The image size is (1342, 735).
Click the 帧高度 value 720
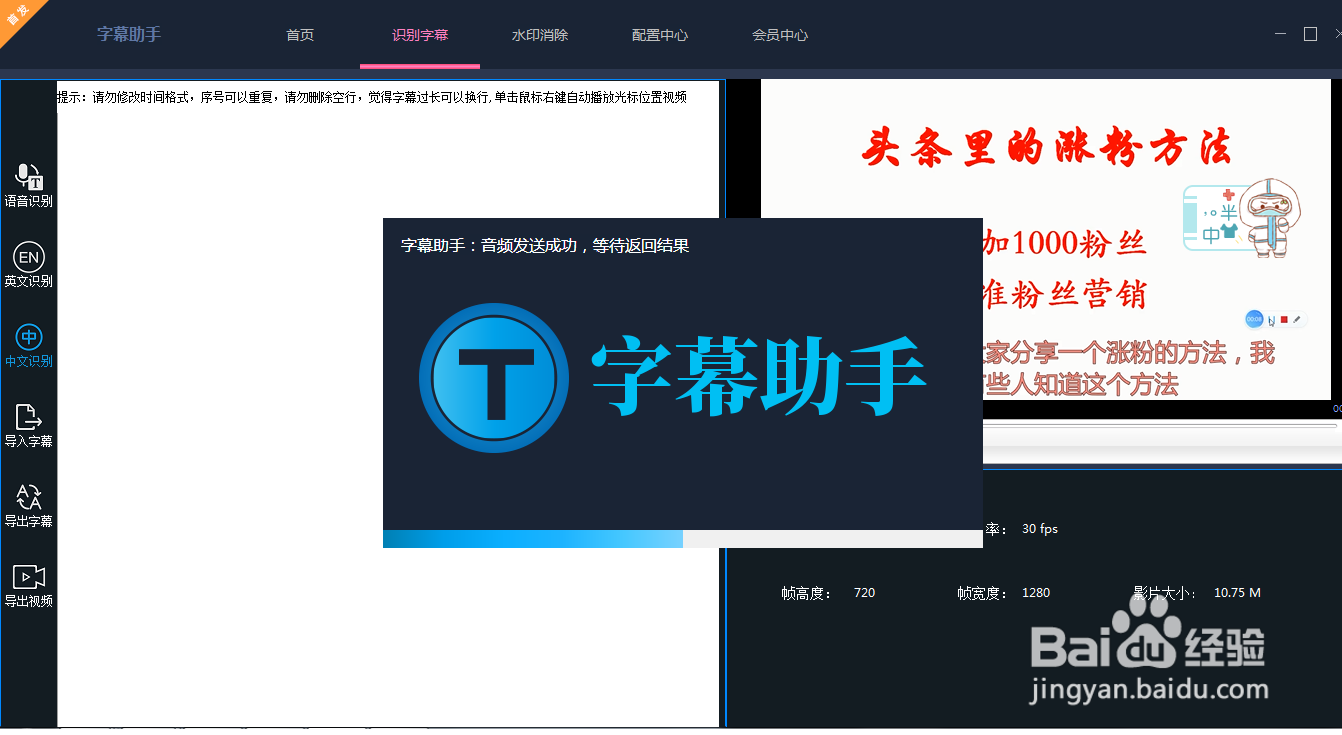point(865,593)
